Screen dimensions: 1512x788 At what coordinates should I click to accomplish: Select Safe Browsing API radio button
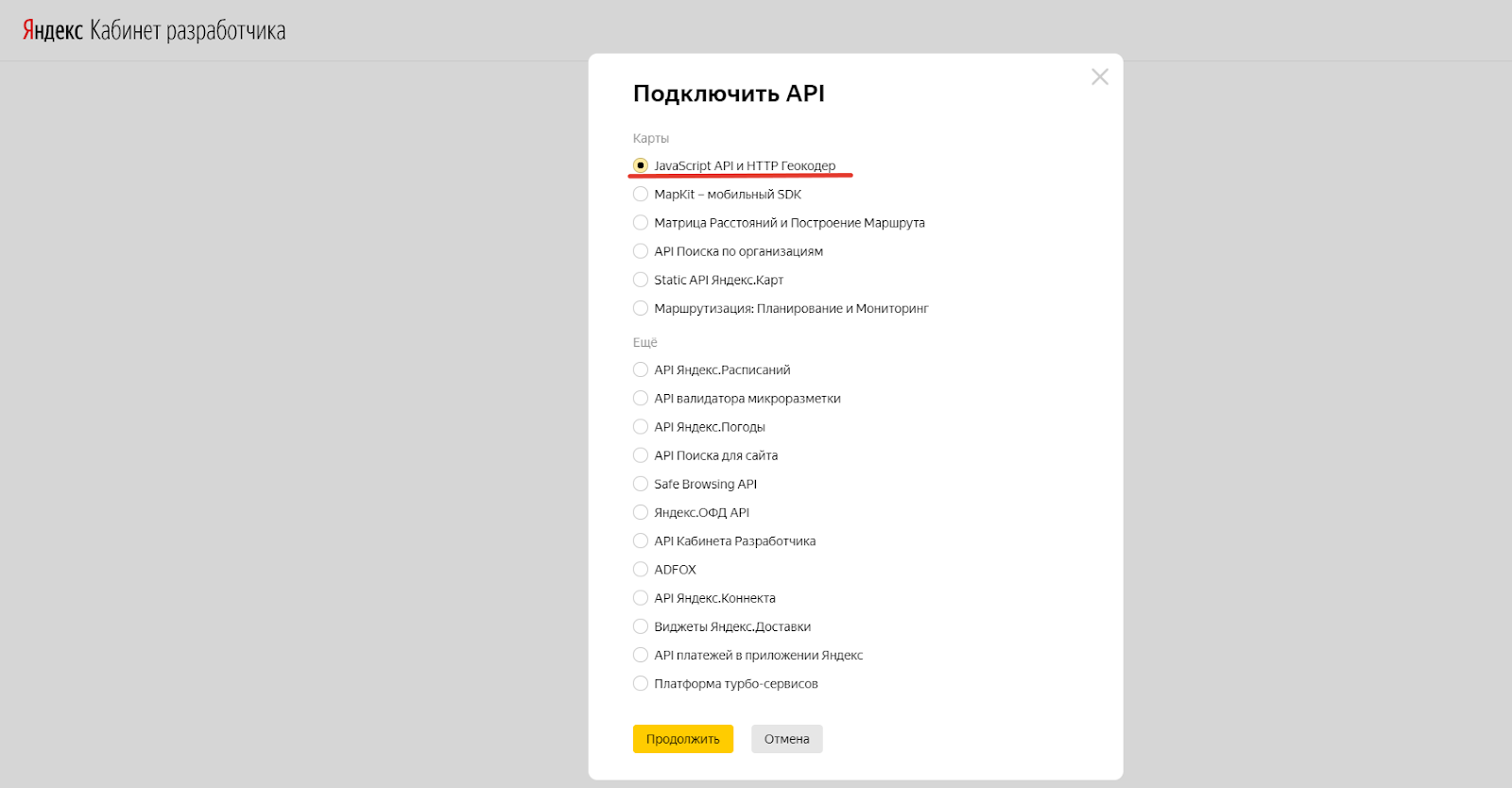point(641,484)
